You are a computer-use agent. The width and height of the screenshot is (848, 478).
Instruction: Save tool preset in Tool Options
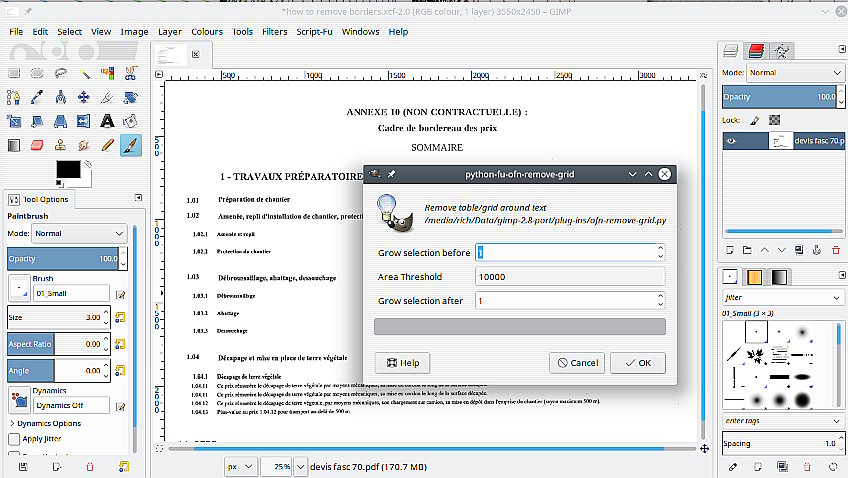23,466
